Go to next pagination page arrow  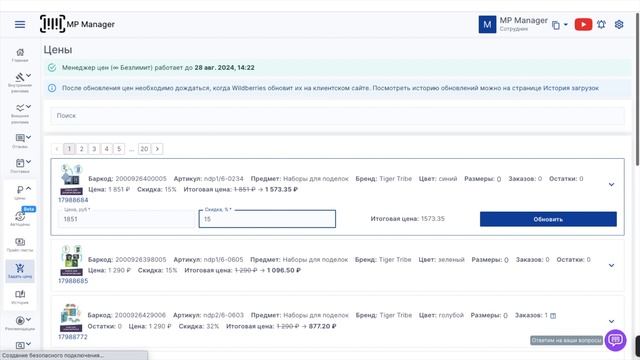point(157,149)
